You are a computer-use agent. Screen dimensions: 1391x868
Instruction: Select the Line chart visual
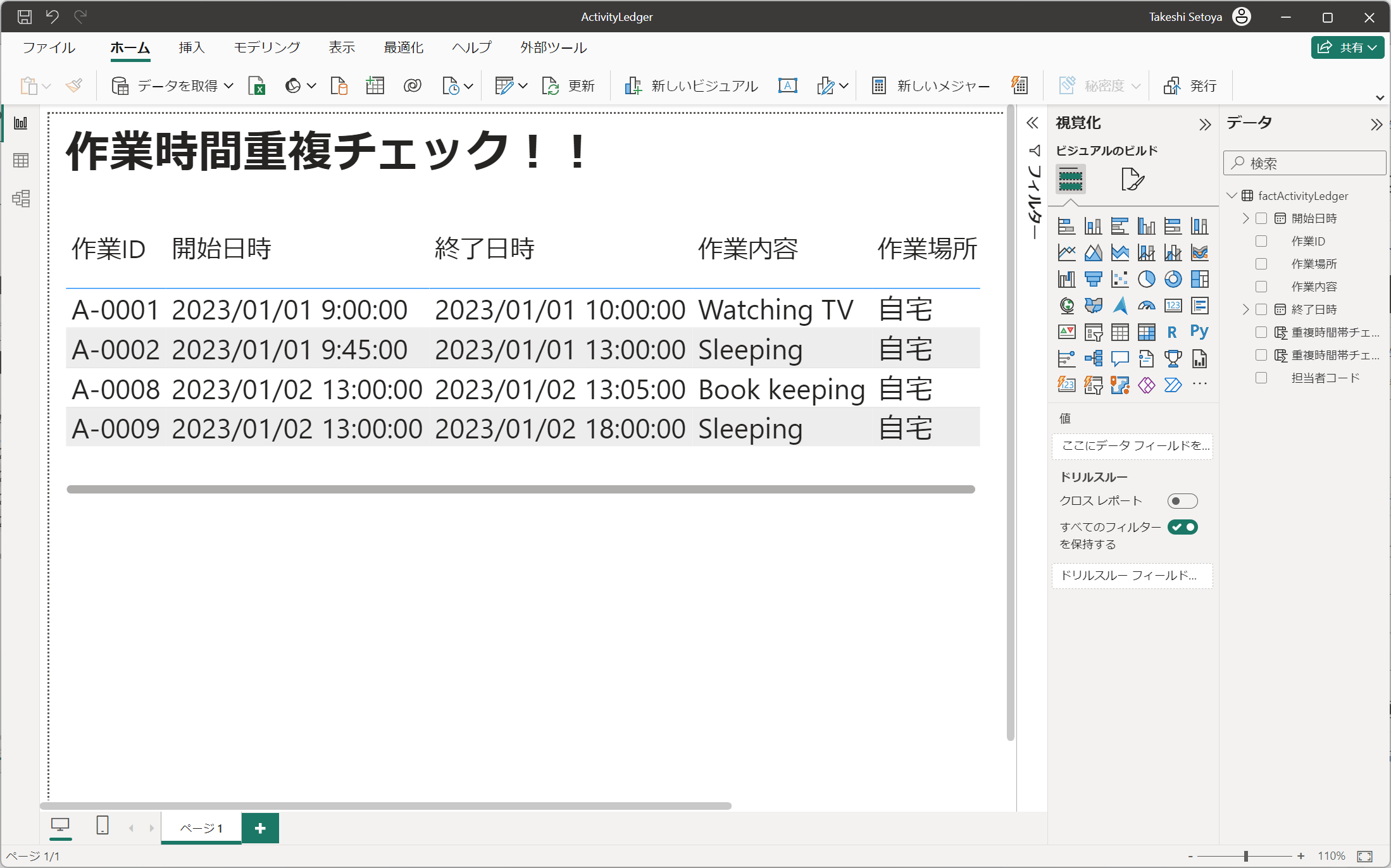pos(1066,252)
